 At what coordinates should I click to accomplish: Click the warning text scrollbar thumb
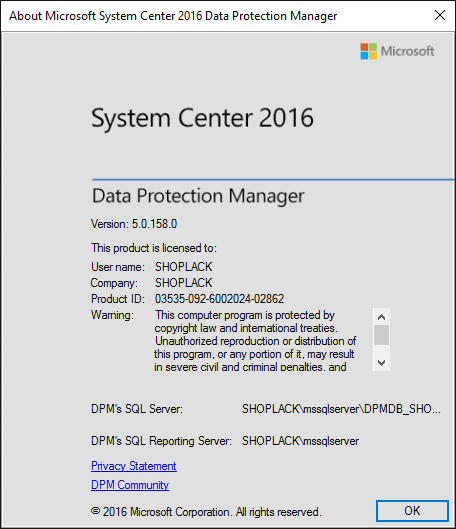tap(381, 335)
